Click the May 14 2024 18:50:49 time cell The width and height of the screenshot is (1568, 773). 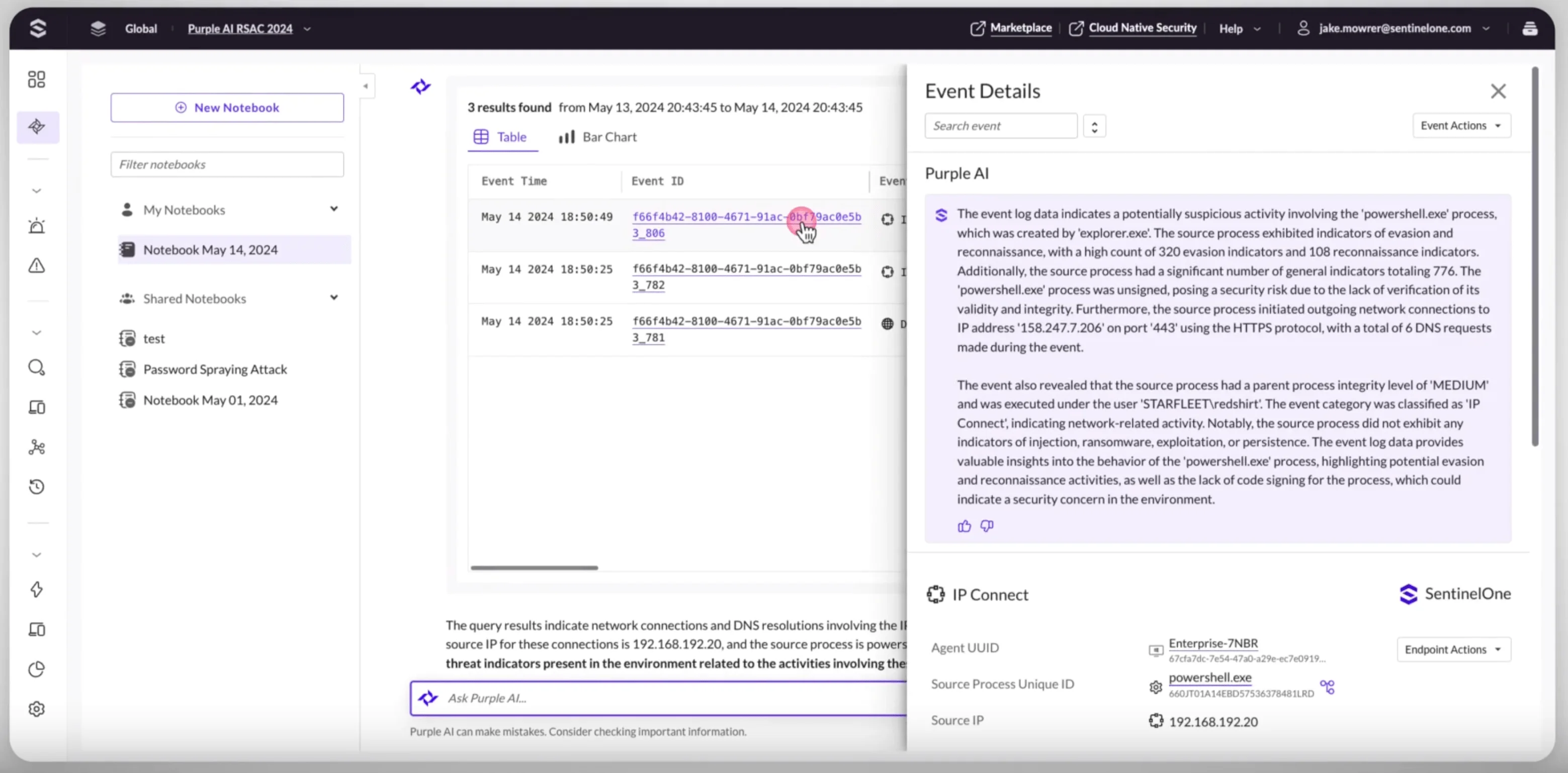click(x=547, y=217)
